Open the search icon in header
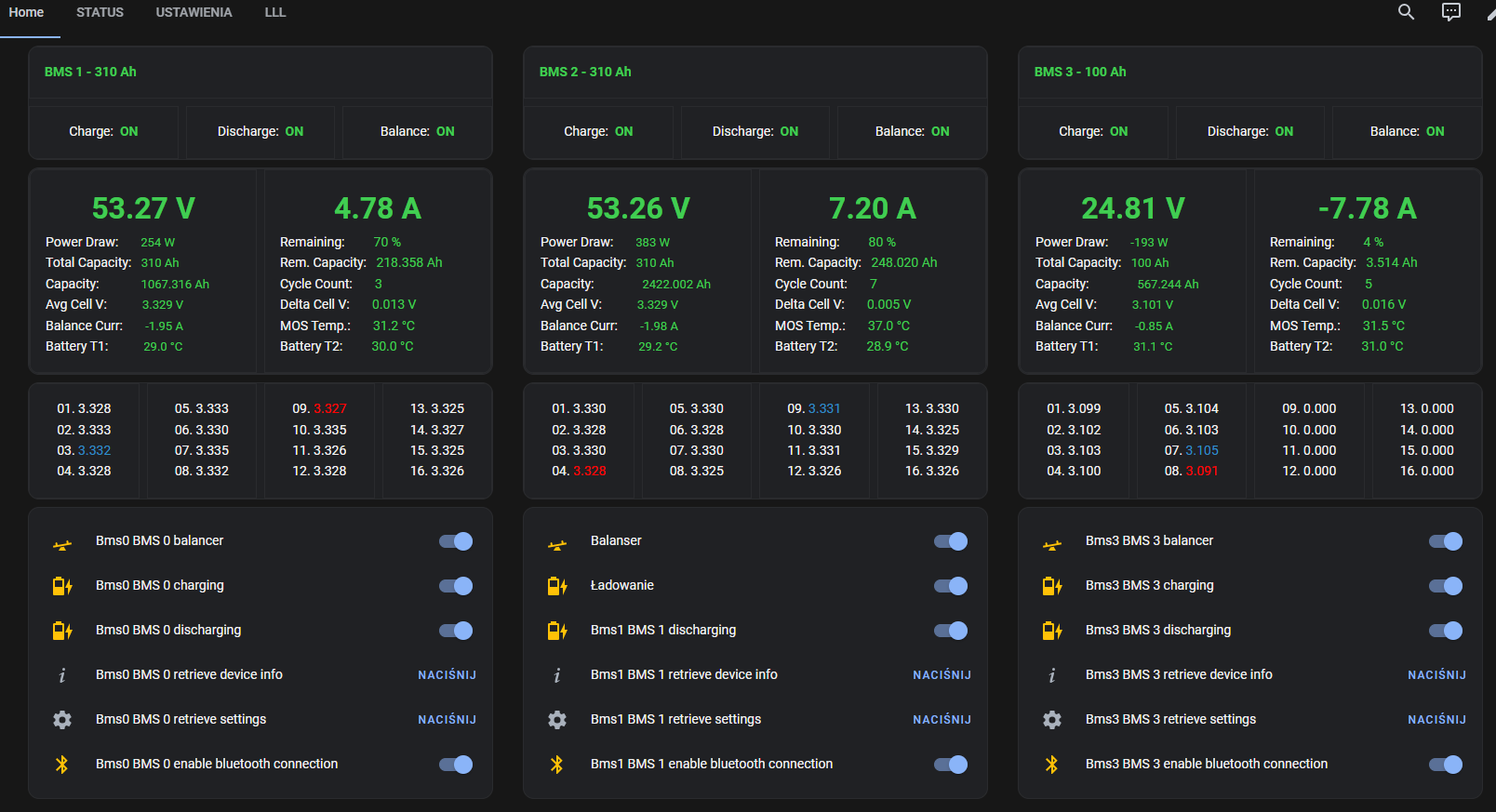Viewport: 1496px width, 812px height. coord(1406,12)
